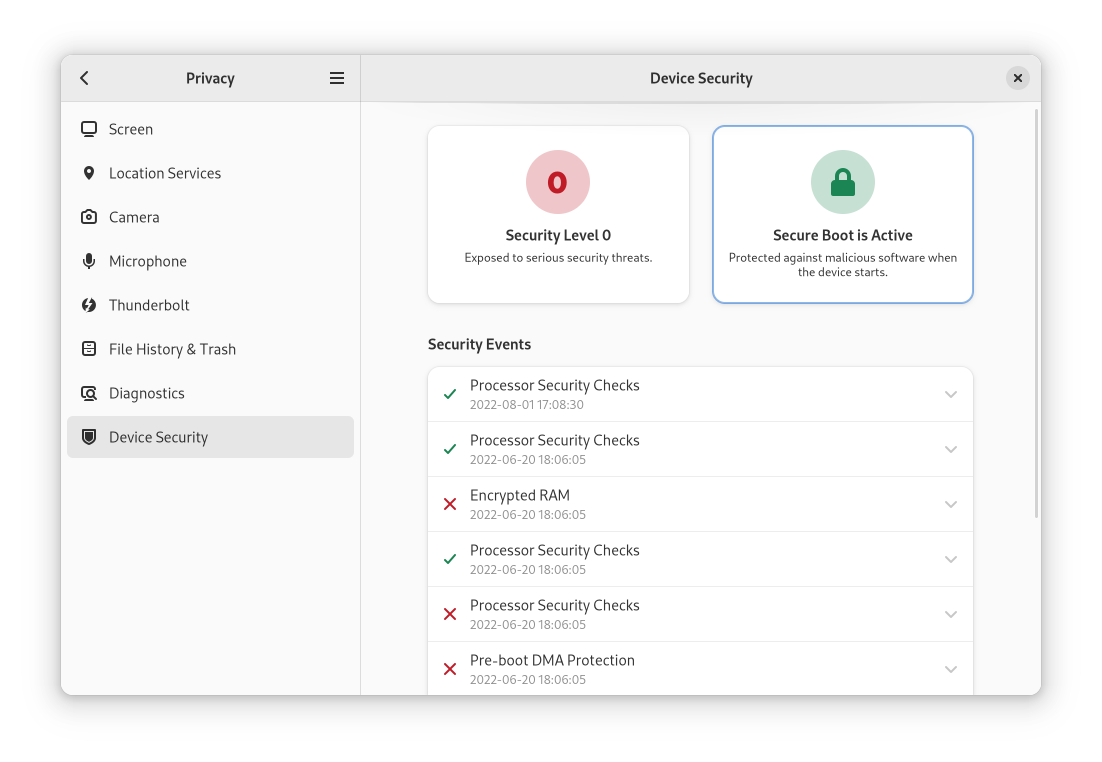Expand the first Processor Security Checks event
The width and height of the screenshot is (1102, 762).
click(x=950, y=394)
